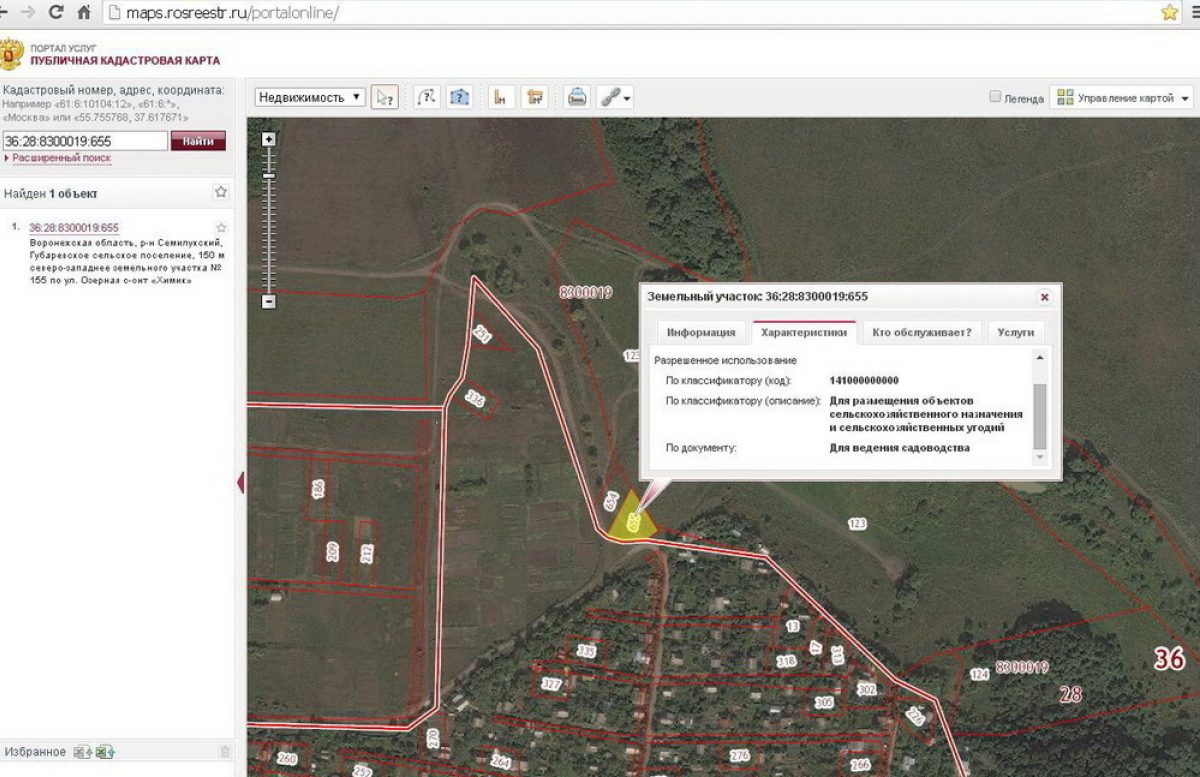The image size is (1200, 777).
Task: Click the browser bookmark star icon
Action: [1169, 13]
